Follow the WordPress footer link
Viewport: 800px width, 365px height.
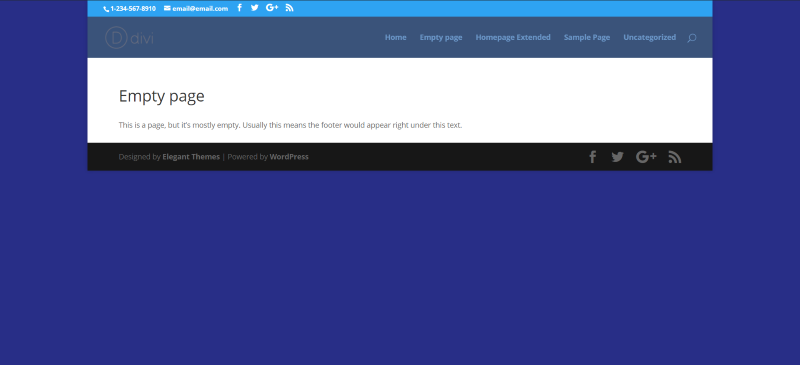coord(289,157)
